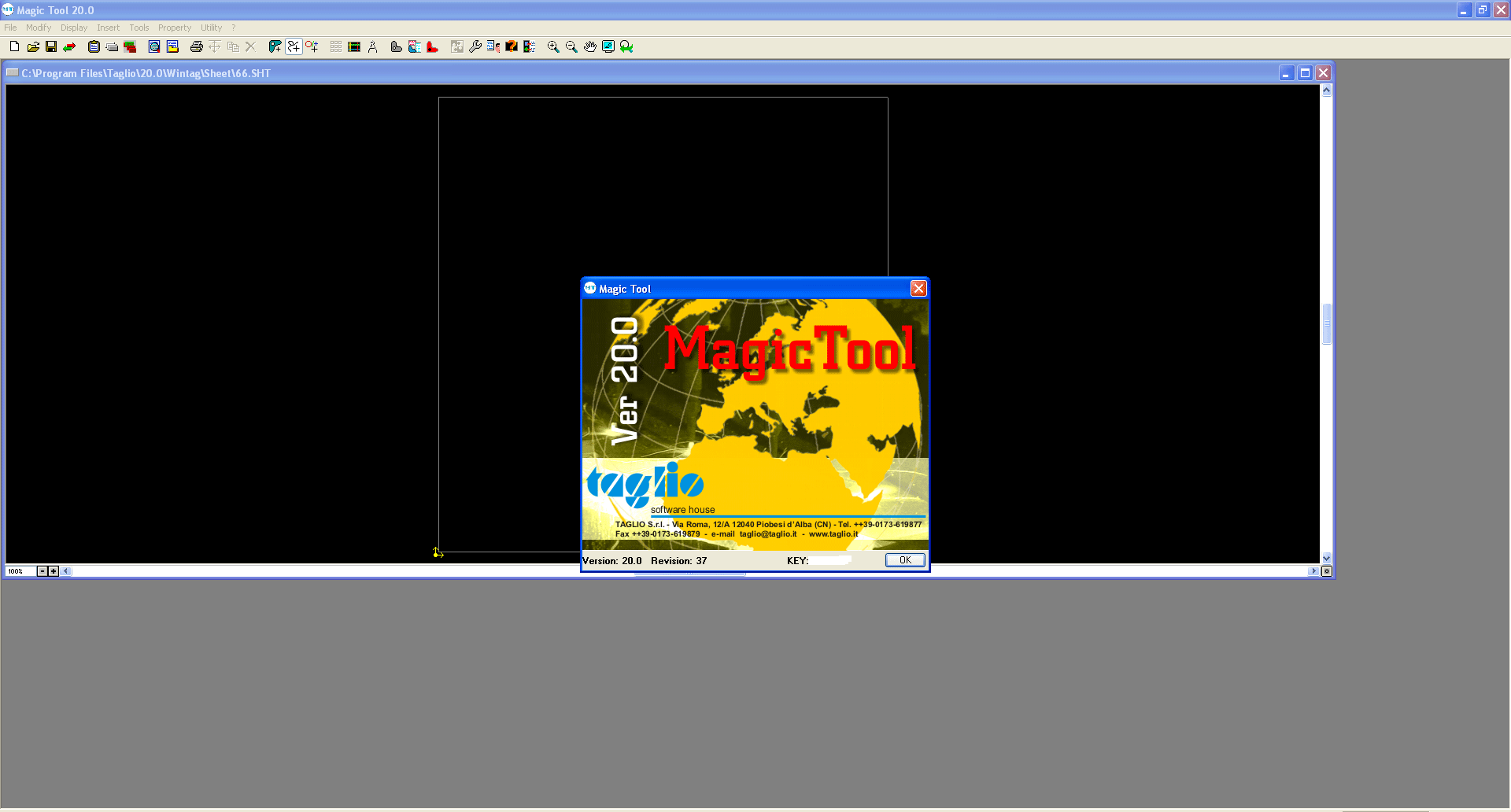Click the clipboard paste icon
This screenshot has height=812, width=1511.
click(x=94, y=47)
